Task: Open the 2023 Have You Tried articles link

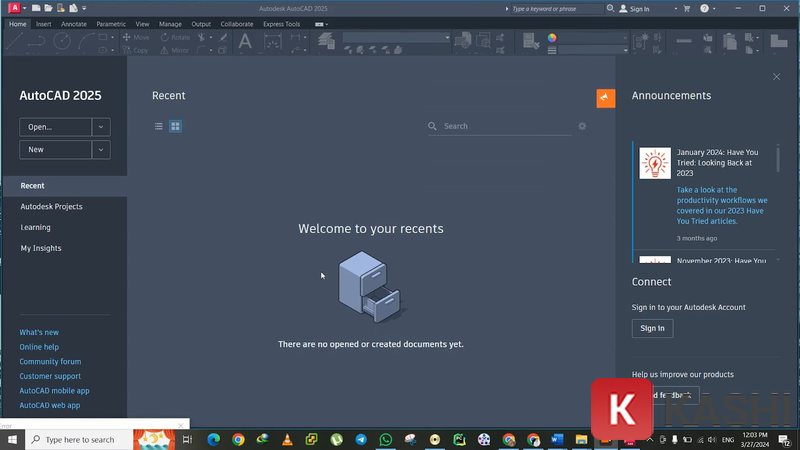Action: [x=722, y=206]
